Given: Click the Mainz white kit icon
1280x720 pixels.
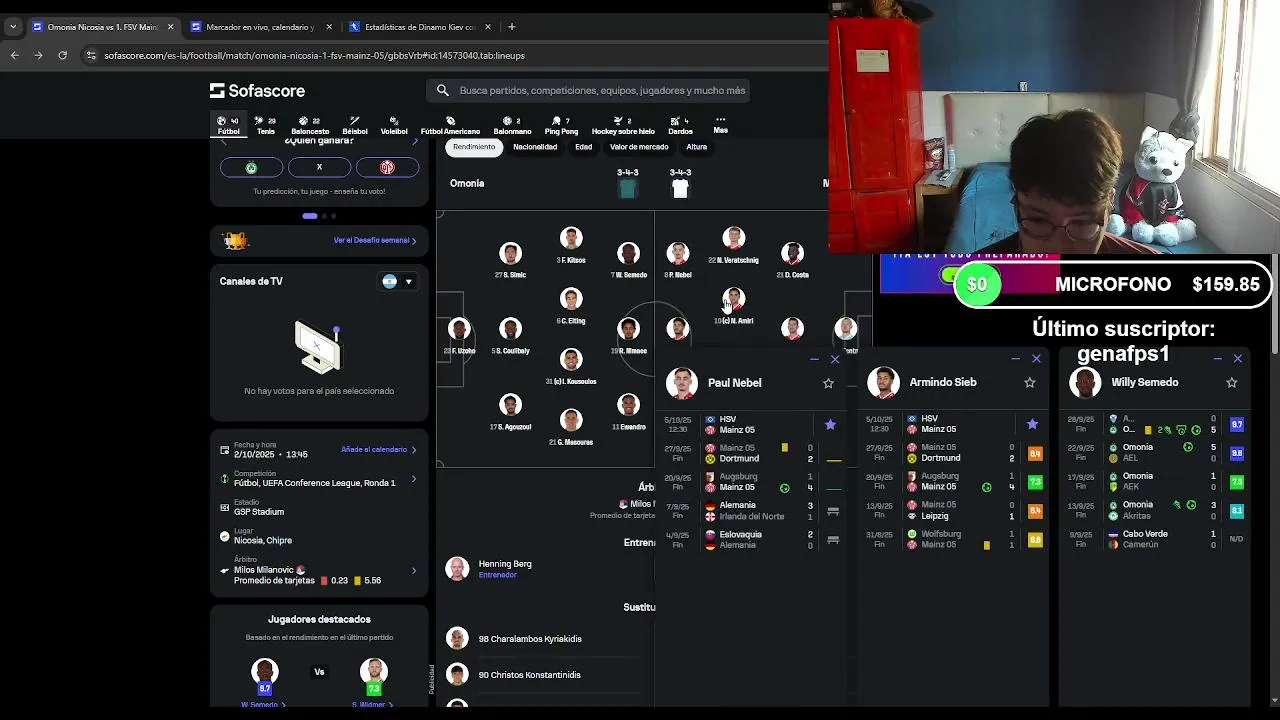Looking at the screenshot, I should pos(680,188).
